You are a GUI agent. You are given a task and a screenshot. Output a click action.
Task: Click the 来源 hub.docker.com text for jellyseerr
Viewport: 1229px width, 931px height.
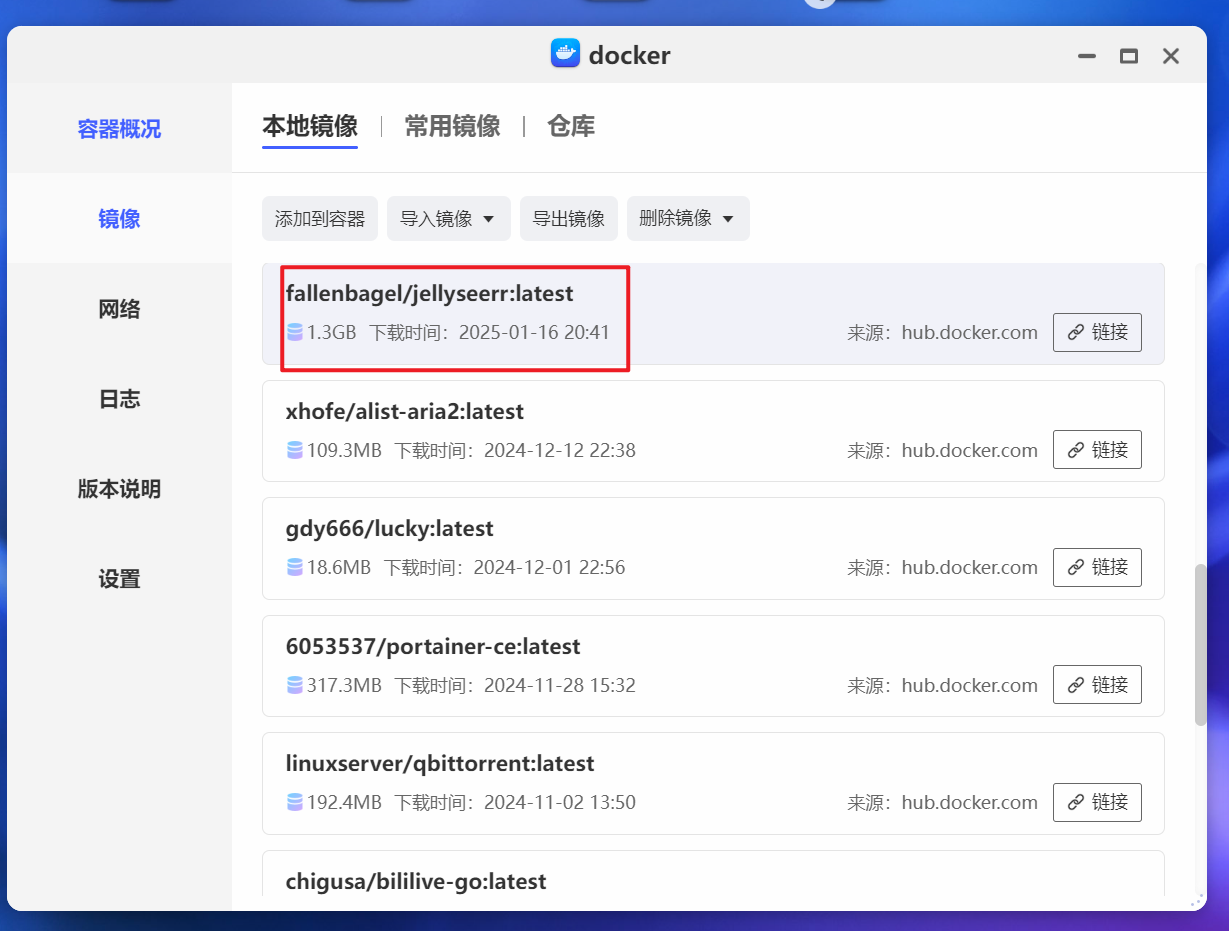click(x=943, y=332)
